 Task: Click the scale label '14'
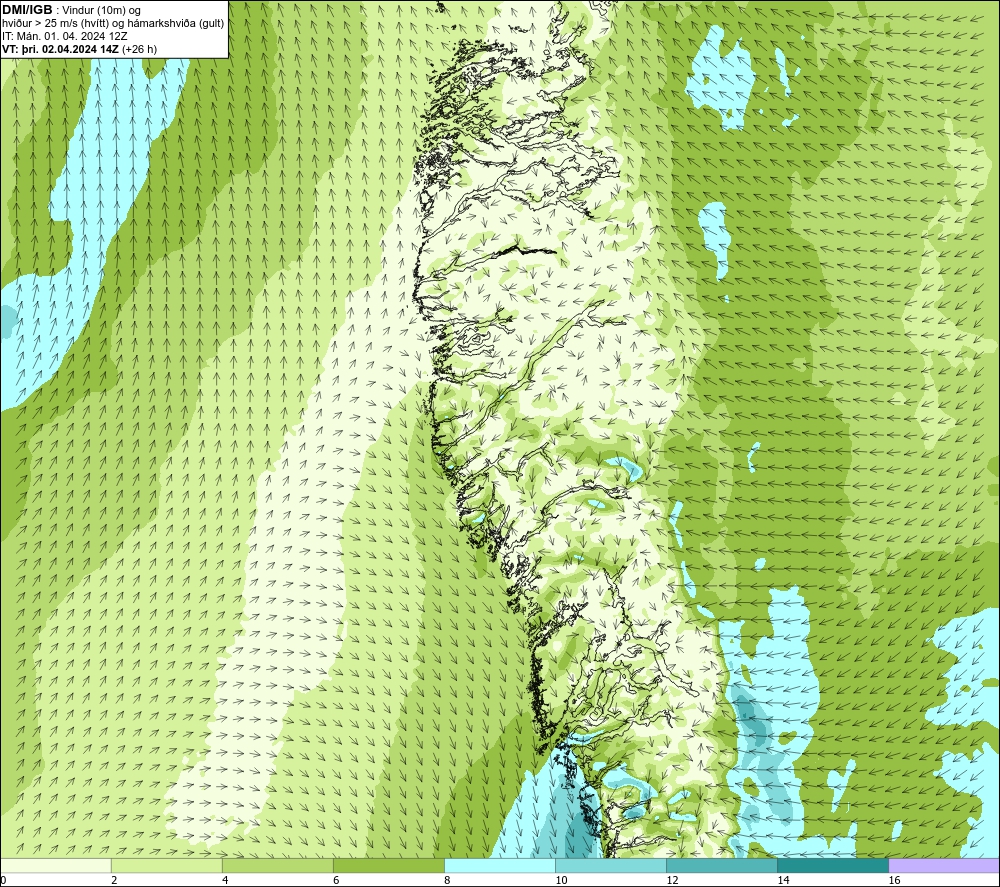tap(783, 881)
